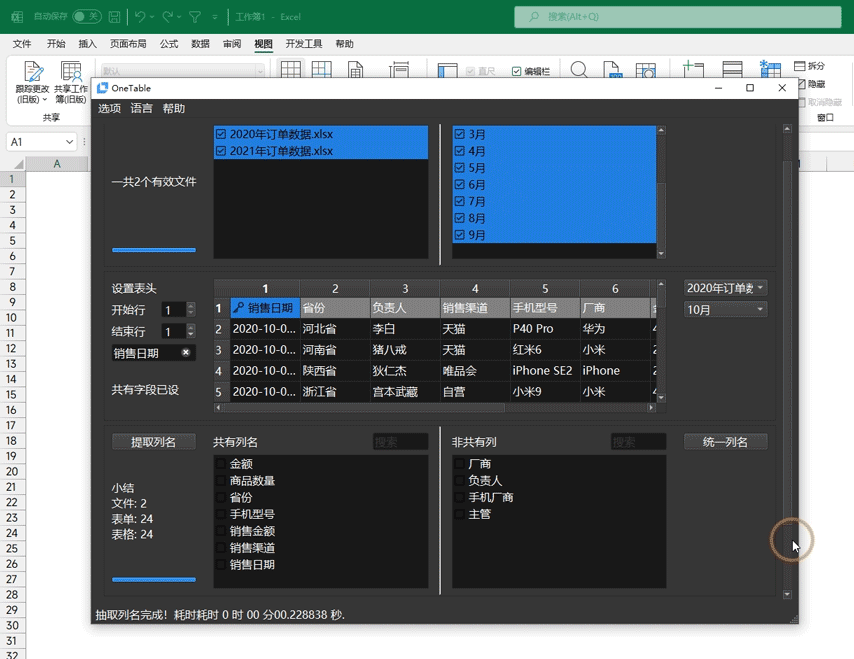Open the 选项 menu in OneTable

point(109,108)
